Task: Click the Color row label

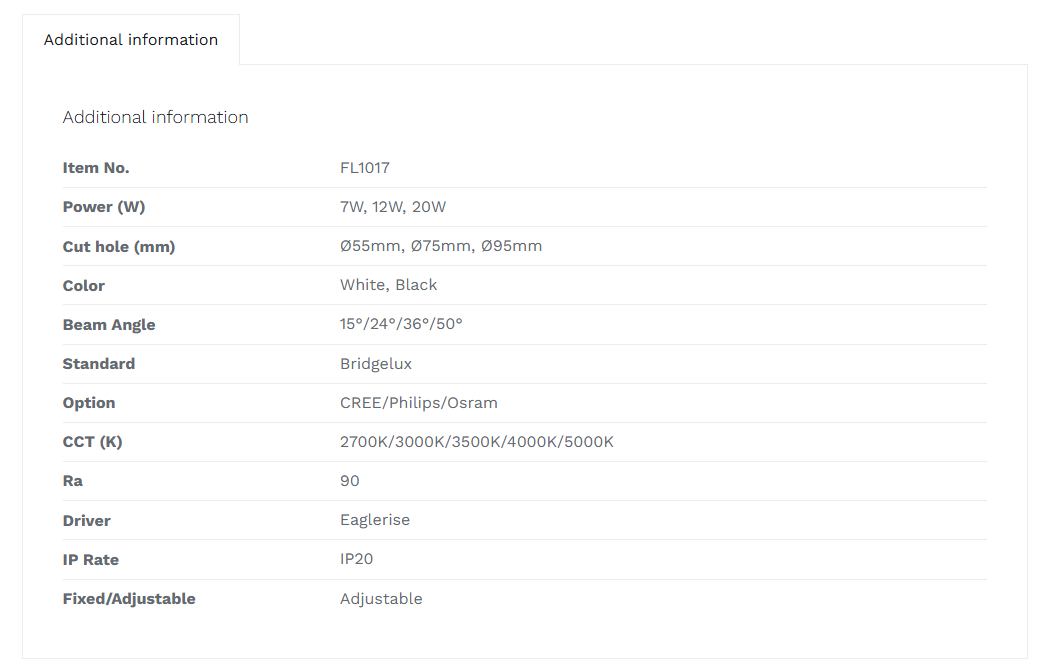Action: coord(83,286)
